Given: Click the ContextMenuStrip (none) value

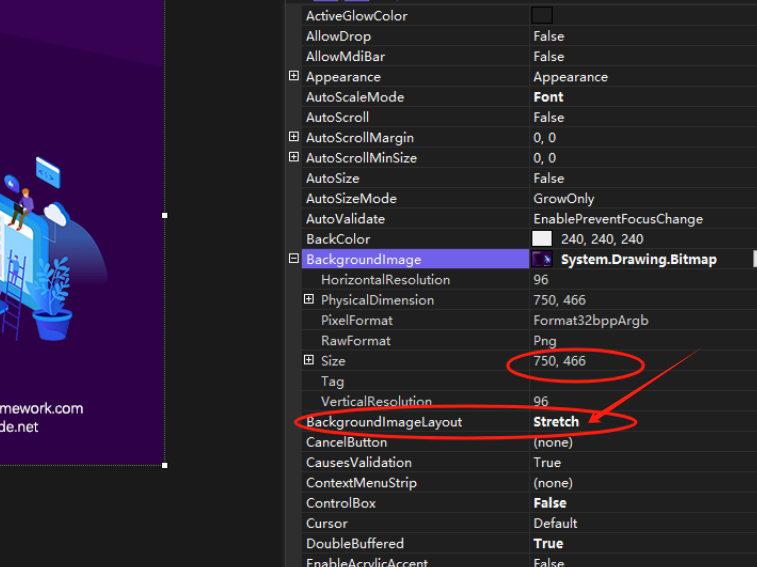Looking at the screenshot, I should click(x=553, y=482).
